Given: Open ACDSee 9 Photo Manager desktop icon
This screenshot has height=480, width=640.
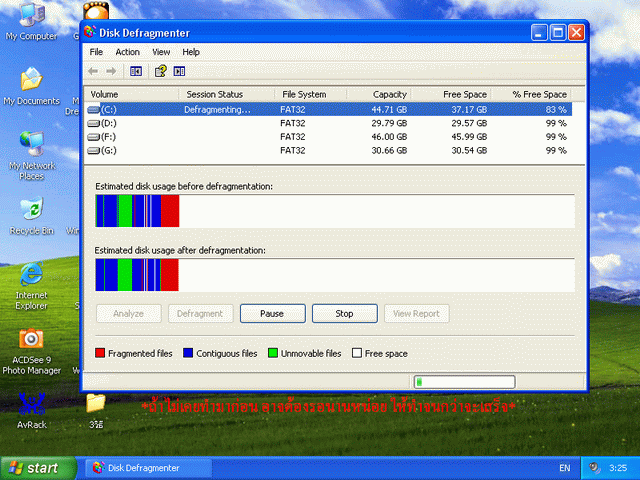Looking at the screenshot, I should (31, 352).
